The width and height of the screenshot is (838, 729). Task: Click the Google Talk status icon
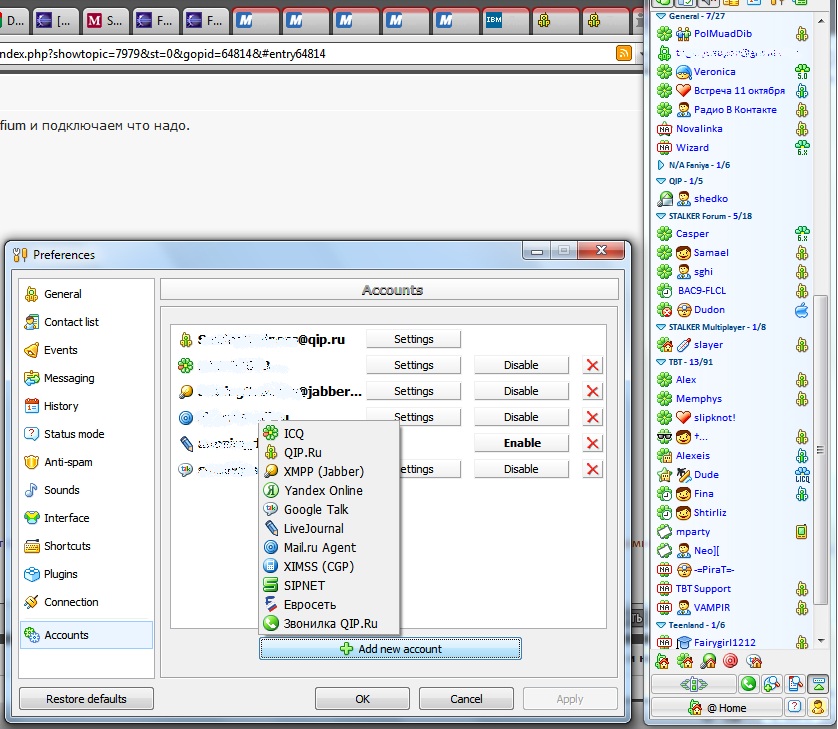(754, 661)
